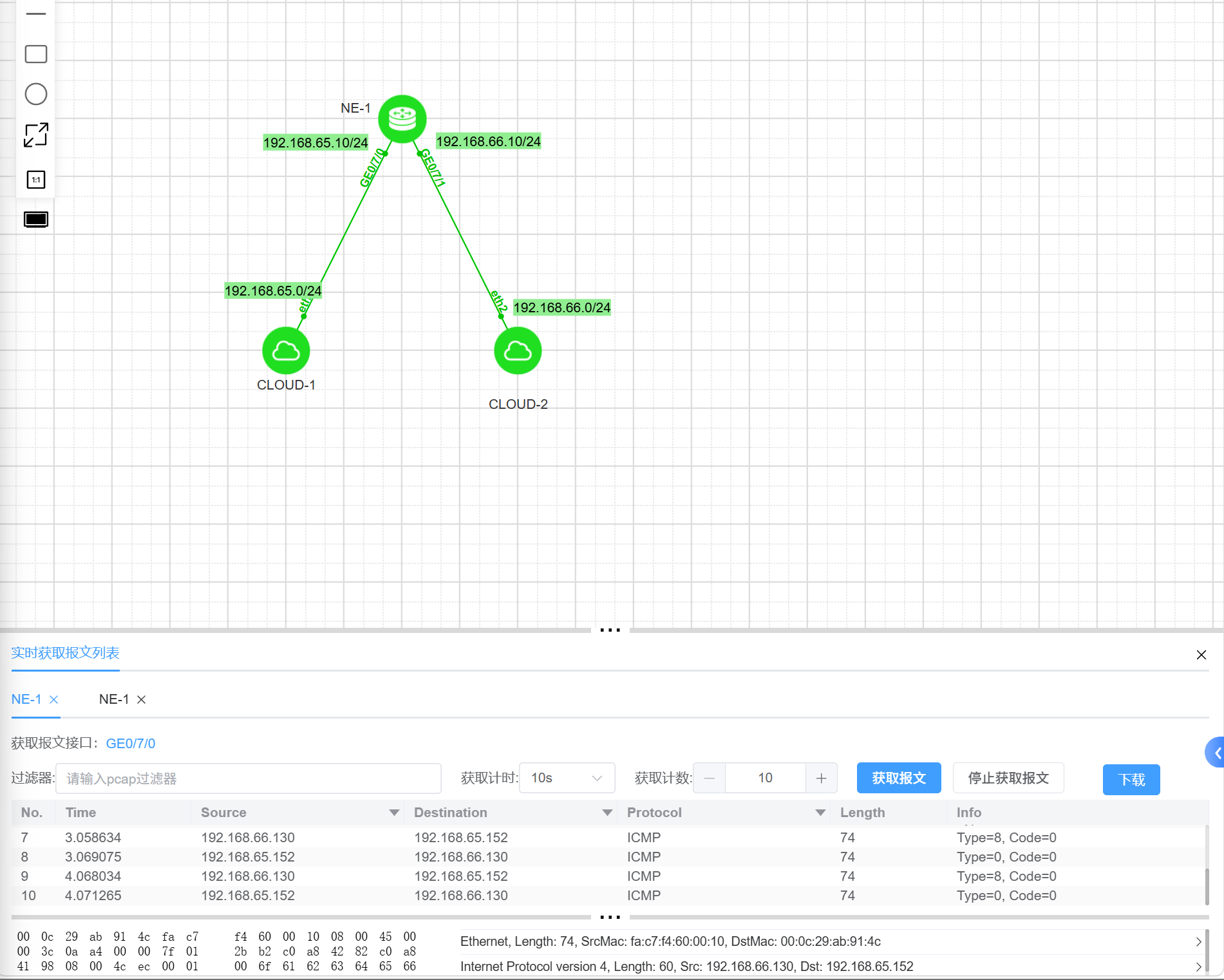Reset zoom with the 1:1 icon

click(x=35, y=180)
